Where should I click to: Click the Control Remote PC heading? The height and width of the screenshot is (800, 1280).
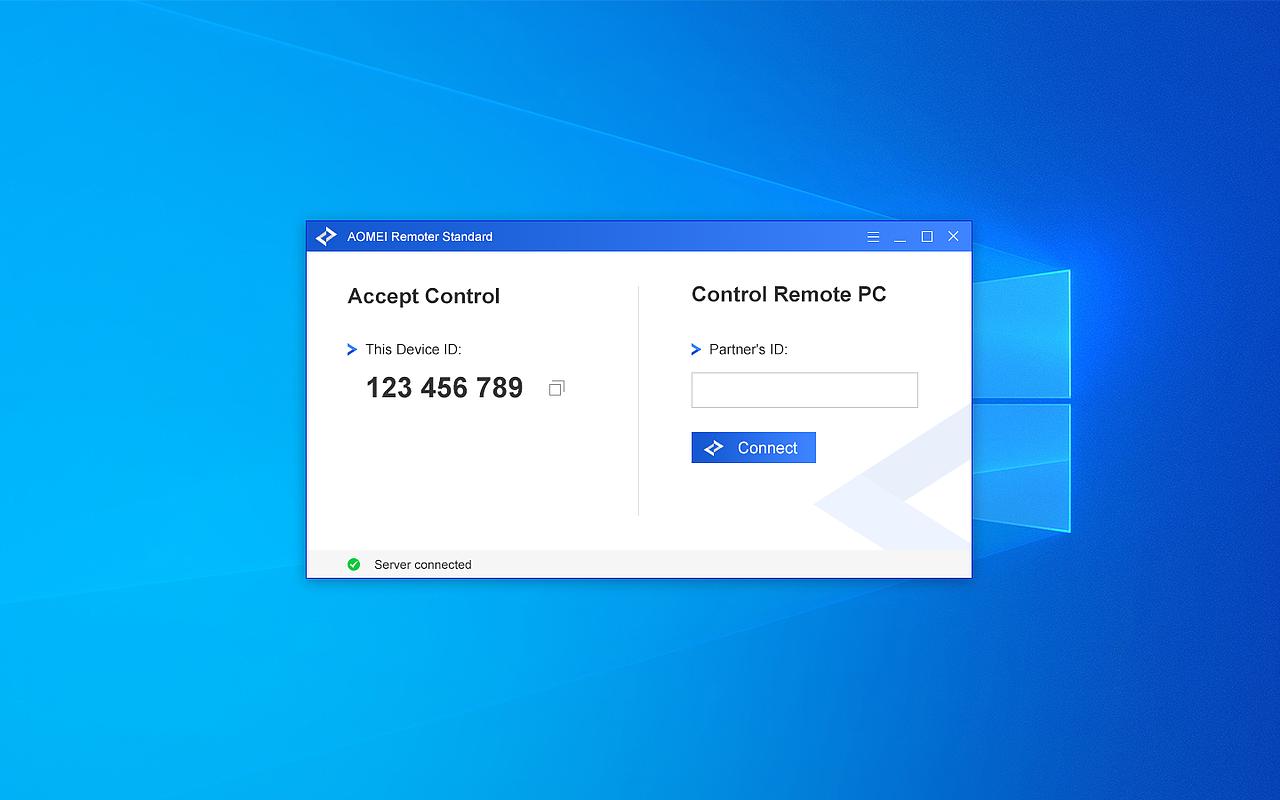click(789, 294)
